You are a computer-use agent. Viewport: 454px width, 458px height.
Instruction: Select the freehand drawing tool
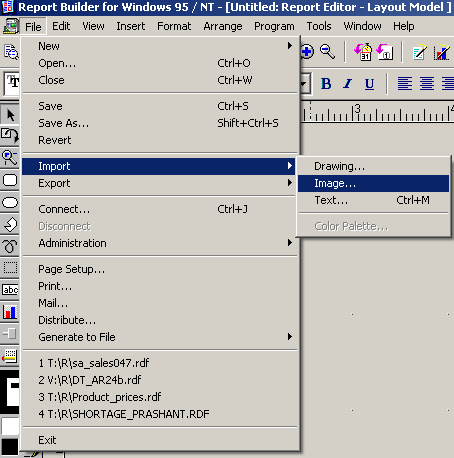(10, 246)
